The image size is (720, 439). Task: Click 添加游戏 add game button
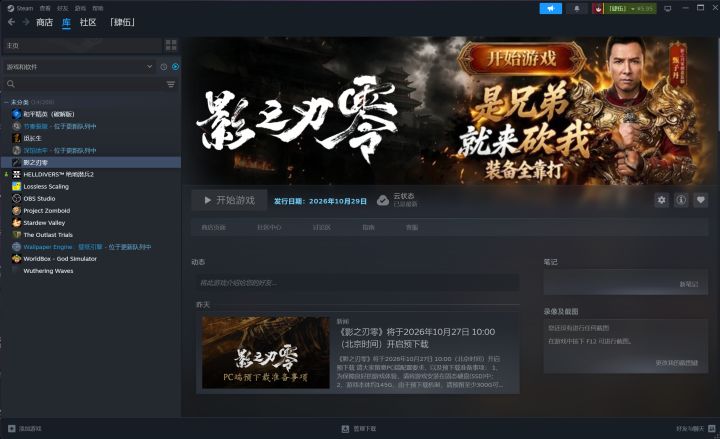(x=25, y=428)
